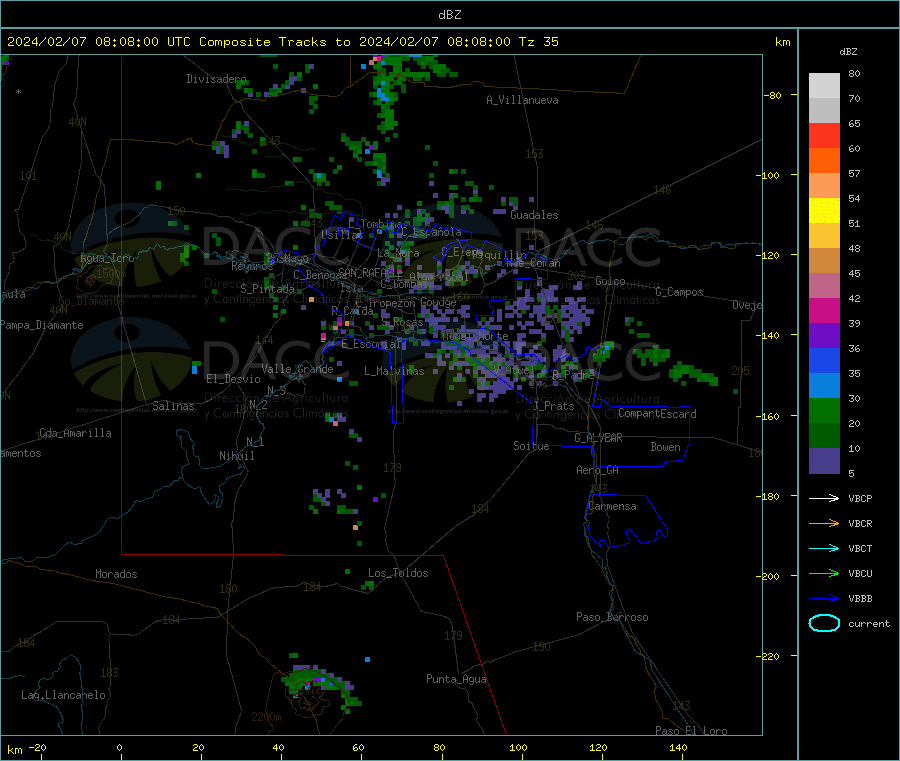Image resolution: width=900 pixels, height=761 pixels.
Task: Pick the purple 36-39 dBZ swatch
Action: [824, 336]
